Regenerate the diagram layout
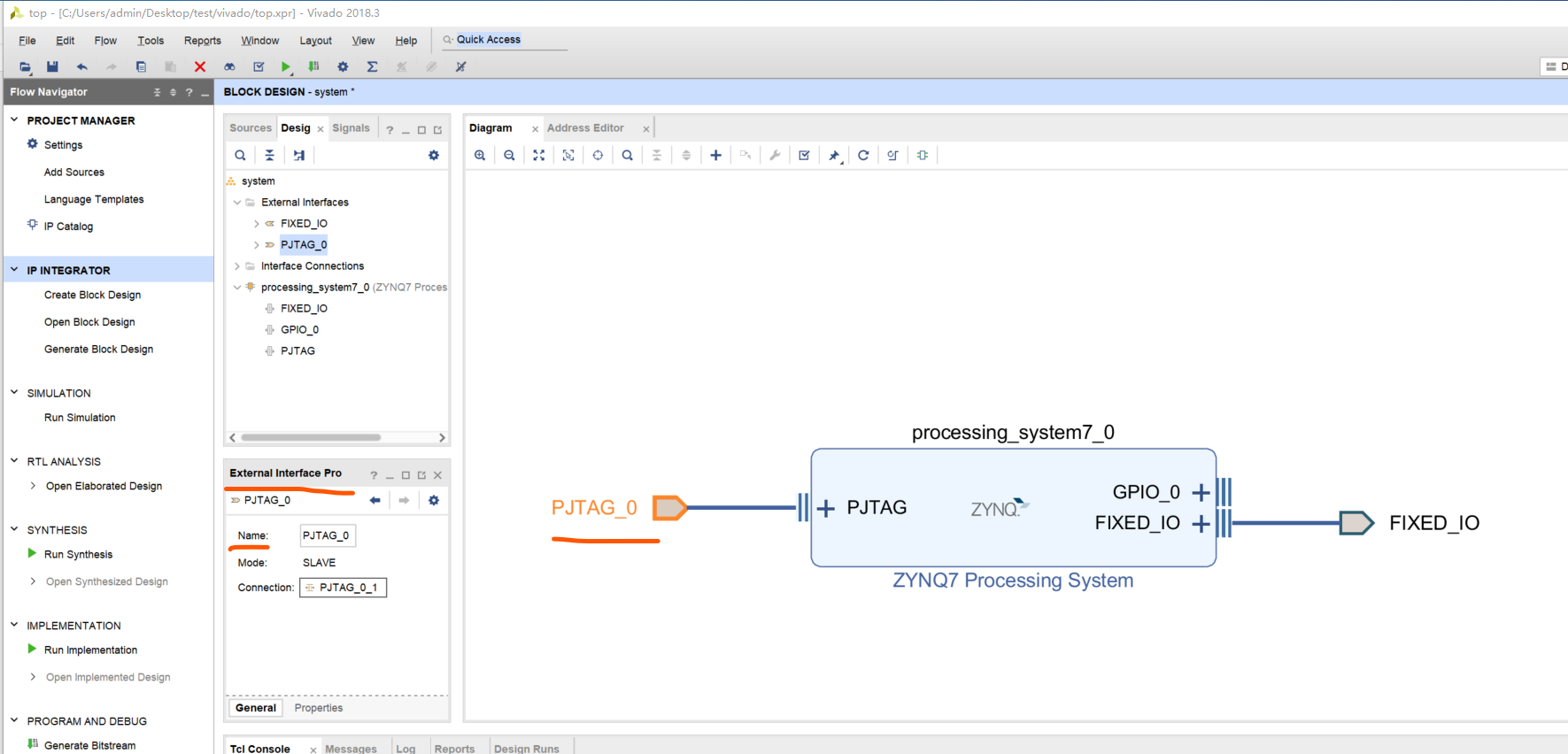 pyautogui.click(x=863, y=156)
